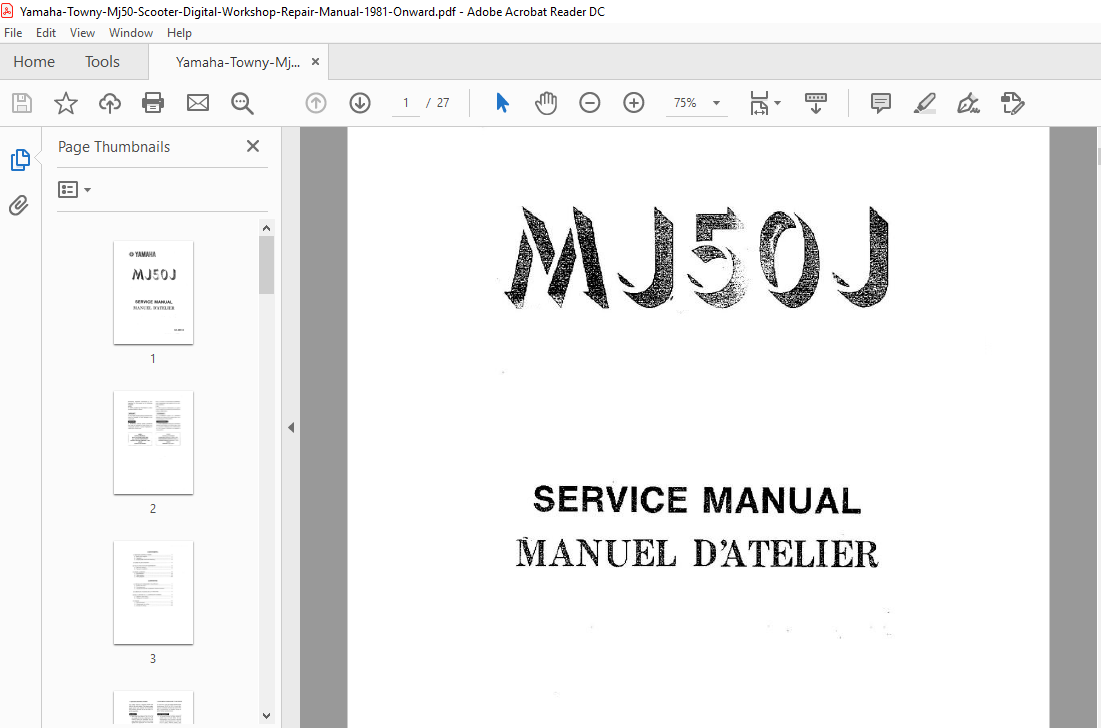
Task: Open the find text magnifier icon
Action: pyautogui.click(x=242, y=103)
